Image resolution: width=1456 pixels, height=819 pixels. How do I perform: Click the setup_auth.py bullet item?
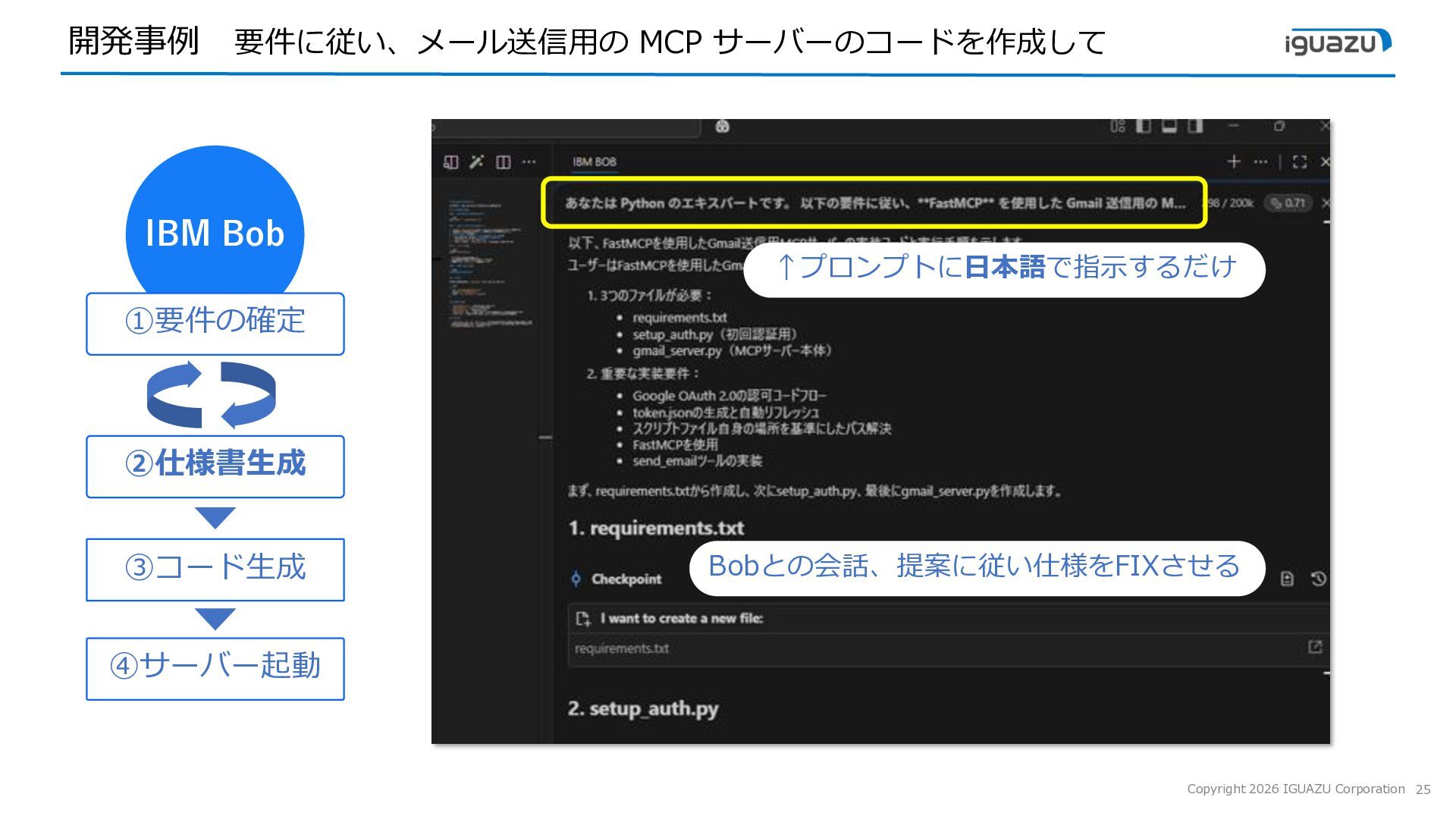pos(714,334)
